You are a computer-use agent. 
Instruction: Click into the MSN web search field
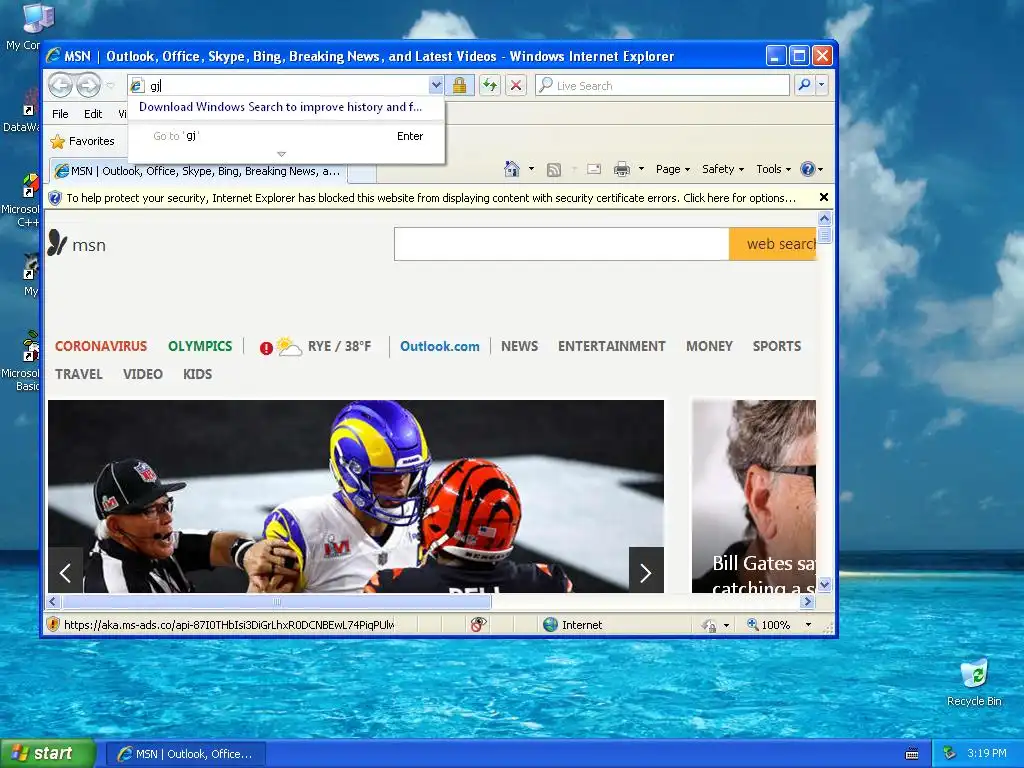click(562, 244)
